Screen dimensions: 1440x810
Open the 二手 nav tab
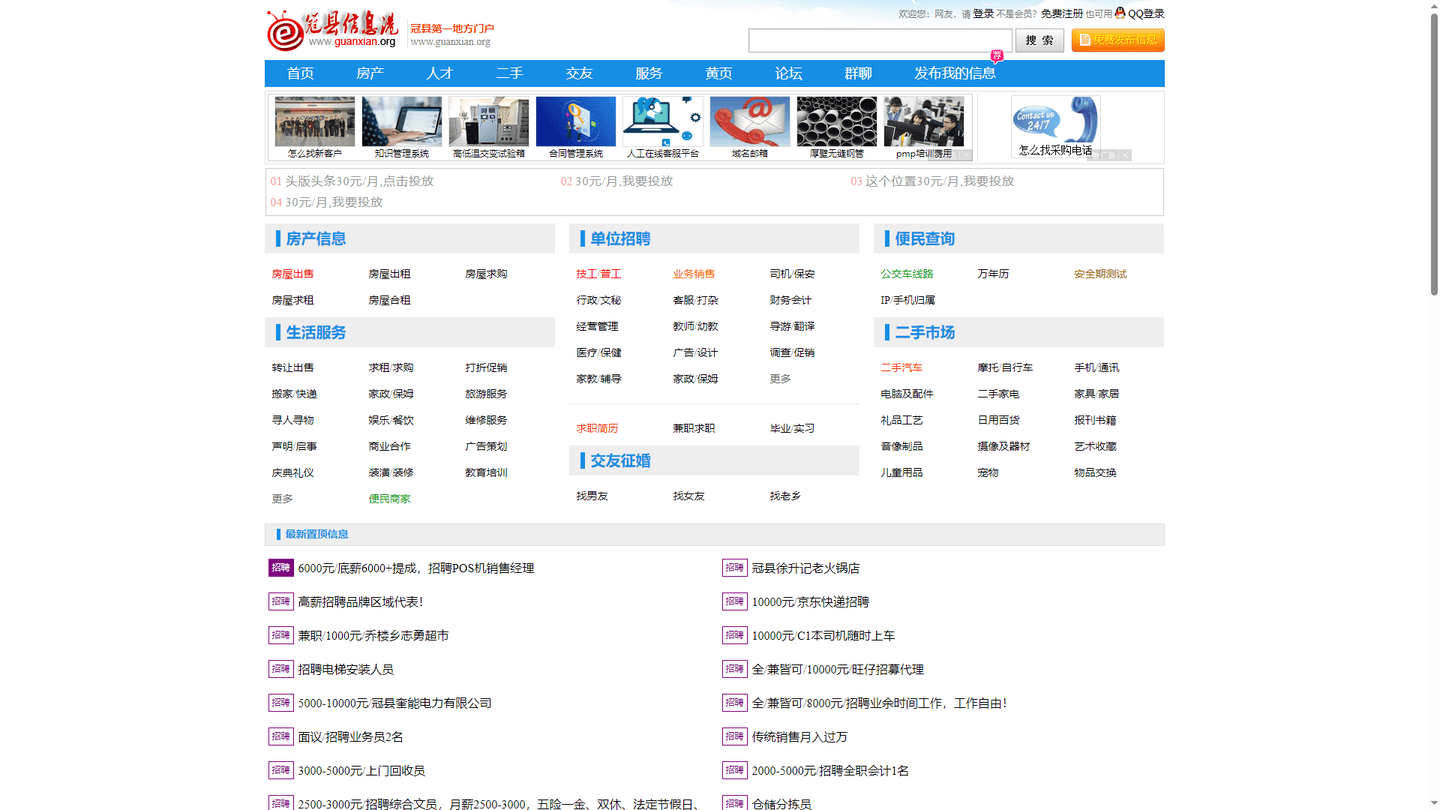tap(510, 73)
